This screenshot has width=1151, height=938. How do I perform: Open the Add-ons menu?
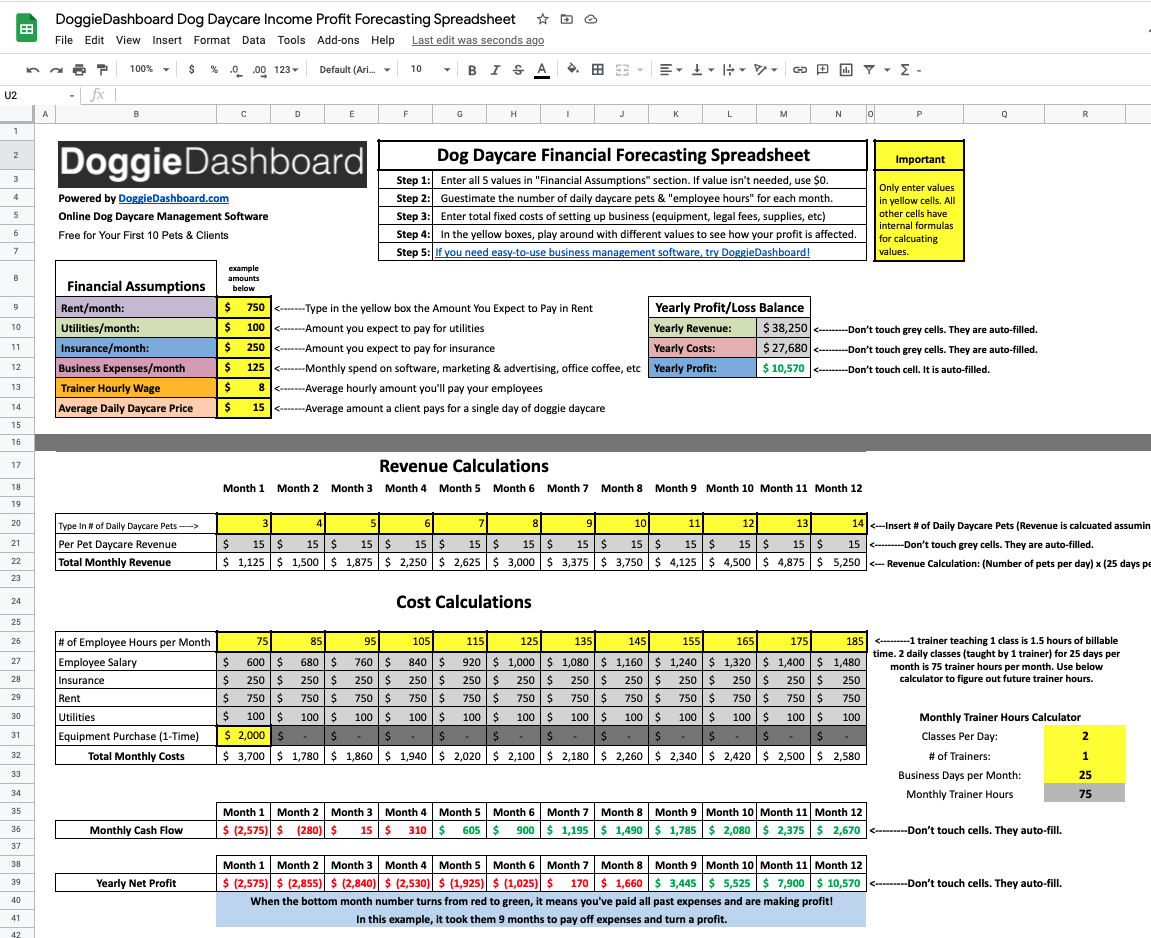pos(338,40)
